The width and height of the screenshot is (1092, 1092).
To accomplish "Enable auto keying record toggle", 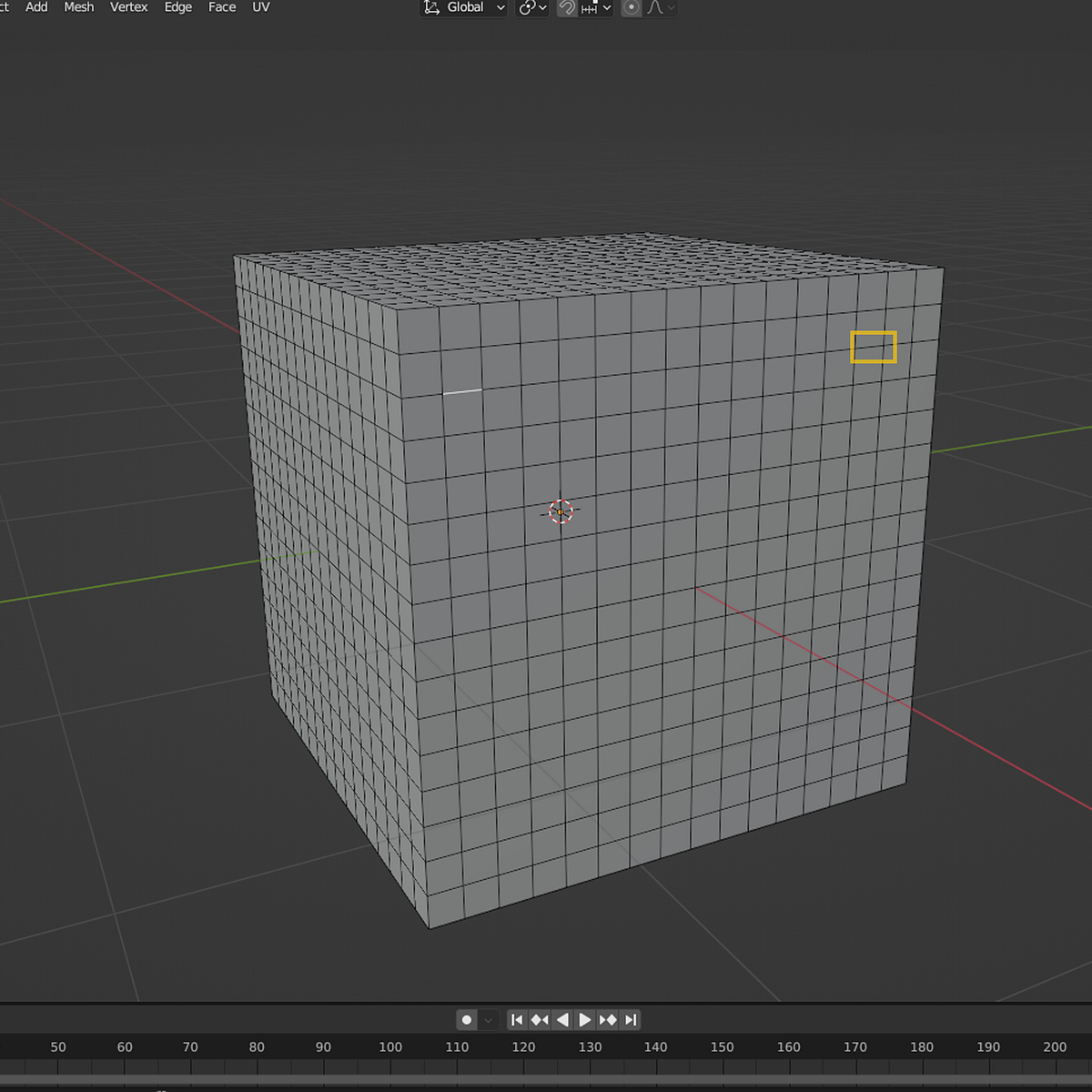I will tap(467, 1019).
